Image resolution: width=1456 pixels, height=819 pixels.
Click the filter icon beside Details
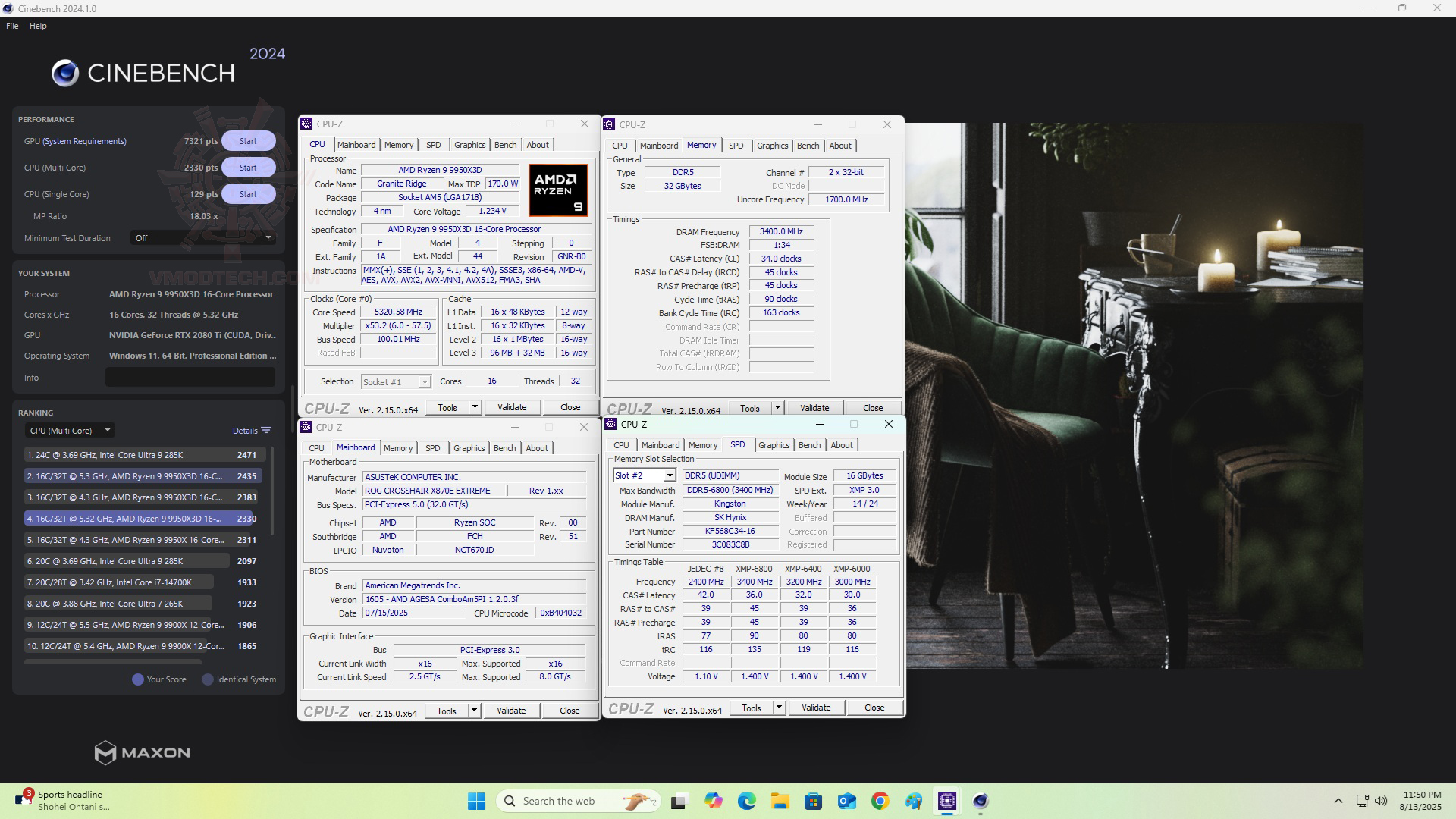click(x=266, y=430)
